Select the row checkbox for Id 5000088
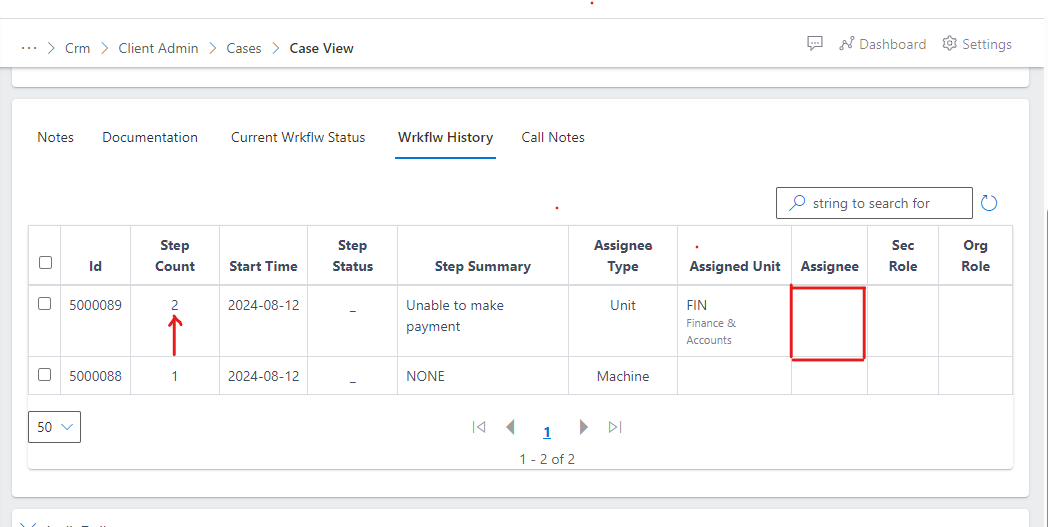Screen dimensions: 1048x527 click(x=45, y=375)
